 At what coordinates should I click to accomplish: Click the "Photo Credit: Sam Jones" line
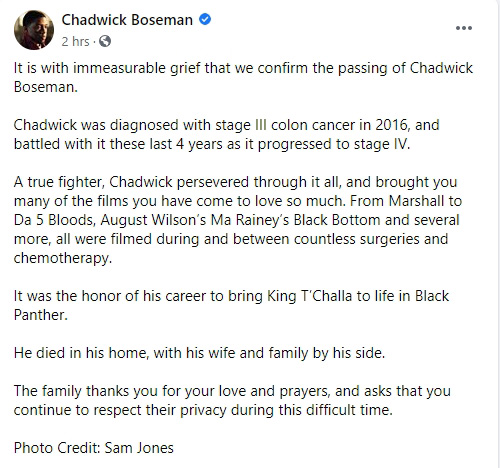coord(94,448)
